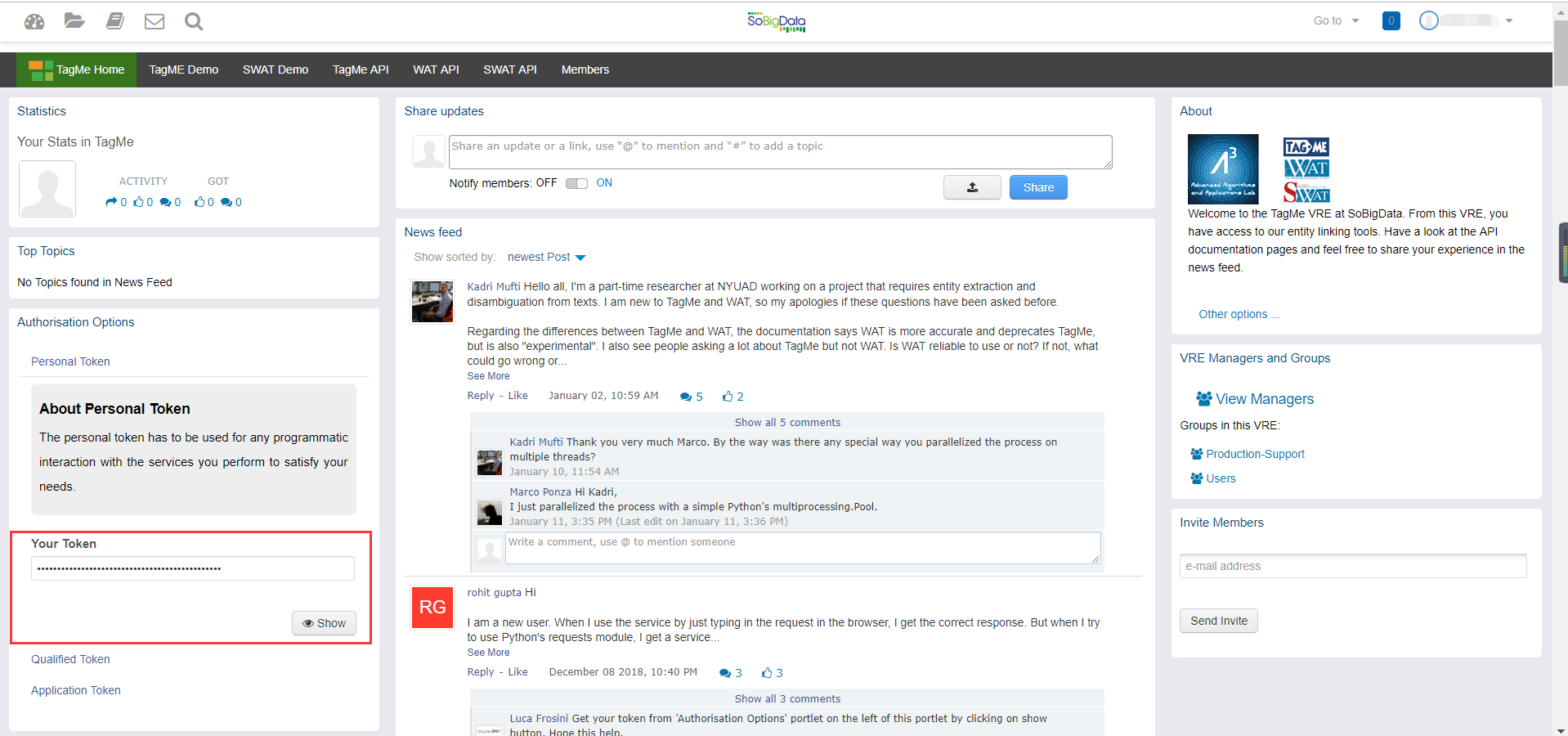This screenshot has height=736, width=1568.
Task: Collapse the Personal Token section
Action: [x=70, y=361]
